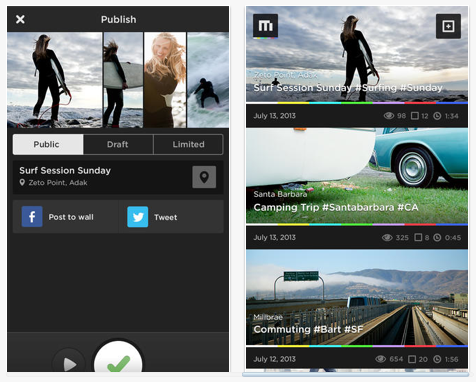Open Camping Trip #Santabarbara #CA video
The width and height of the screenshot is (476, 382).
[x=357, y=176]
